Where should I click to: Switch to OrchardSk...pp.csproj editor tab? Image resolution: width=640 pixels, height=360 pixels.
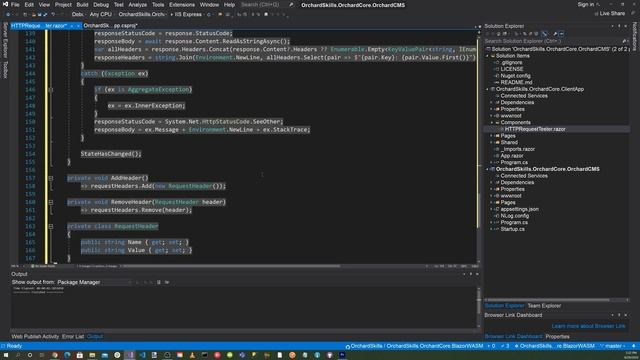(x=110, y=26)
